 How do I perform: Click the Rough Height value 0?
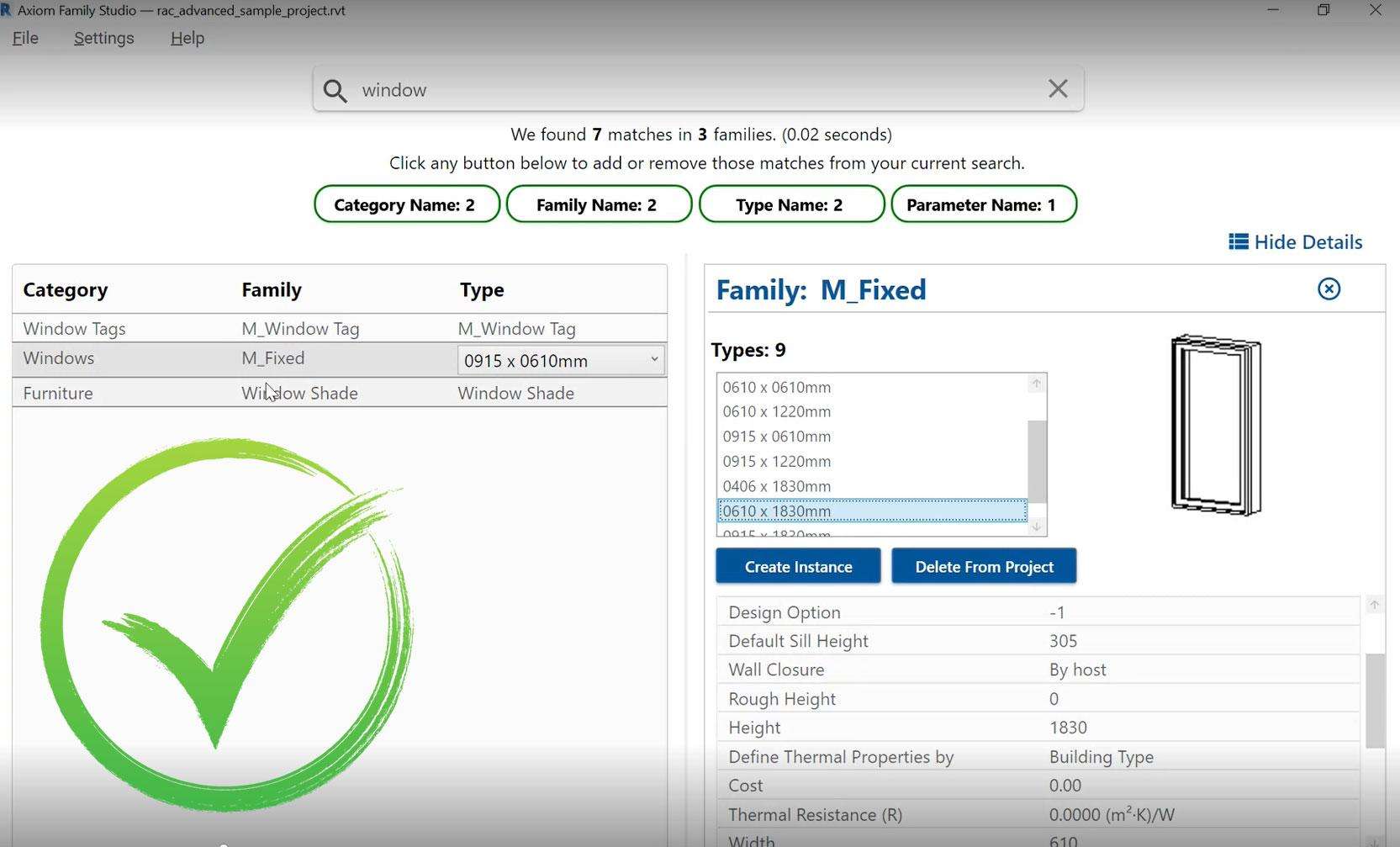pos(1054,699)
